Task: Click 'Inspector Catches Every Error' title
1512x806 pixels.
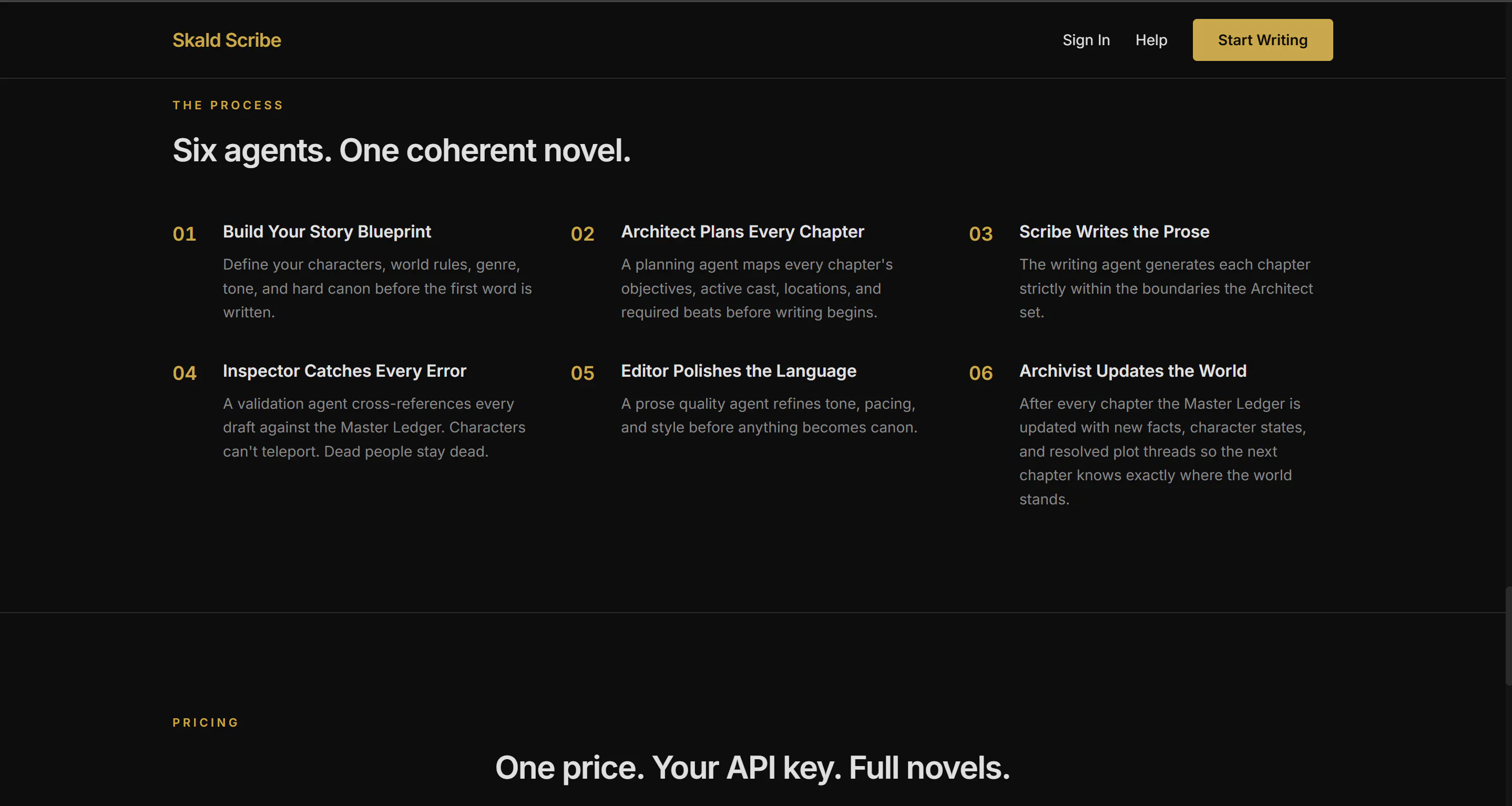Action: click(x=344, y=371)
